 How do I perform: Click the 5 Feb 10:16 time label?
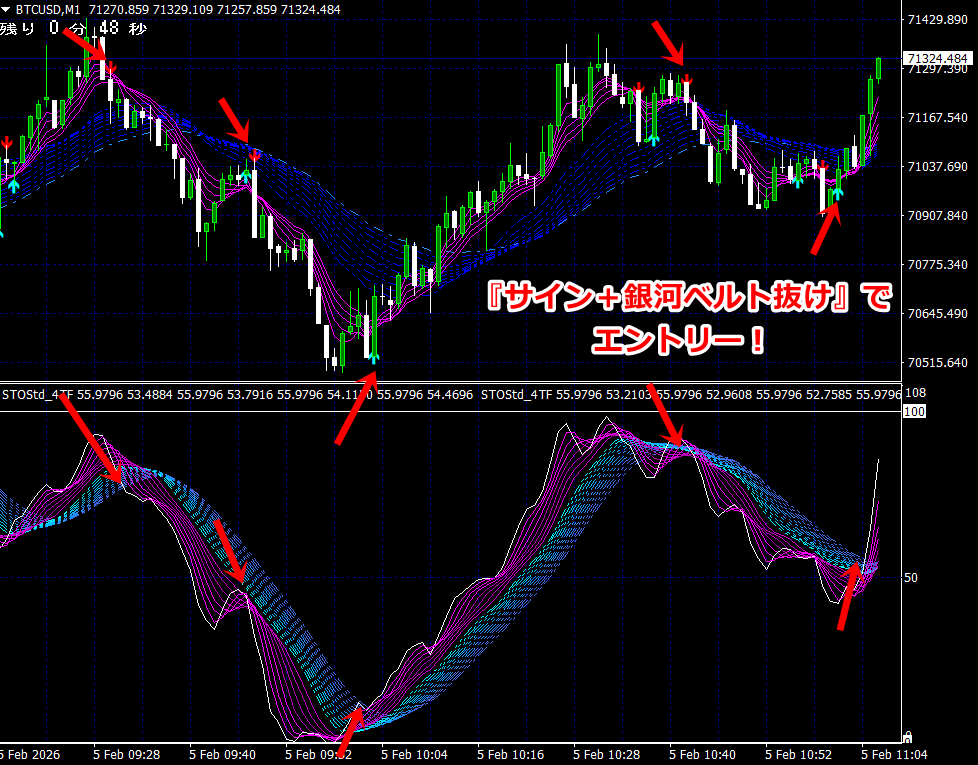511,755
